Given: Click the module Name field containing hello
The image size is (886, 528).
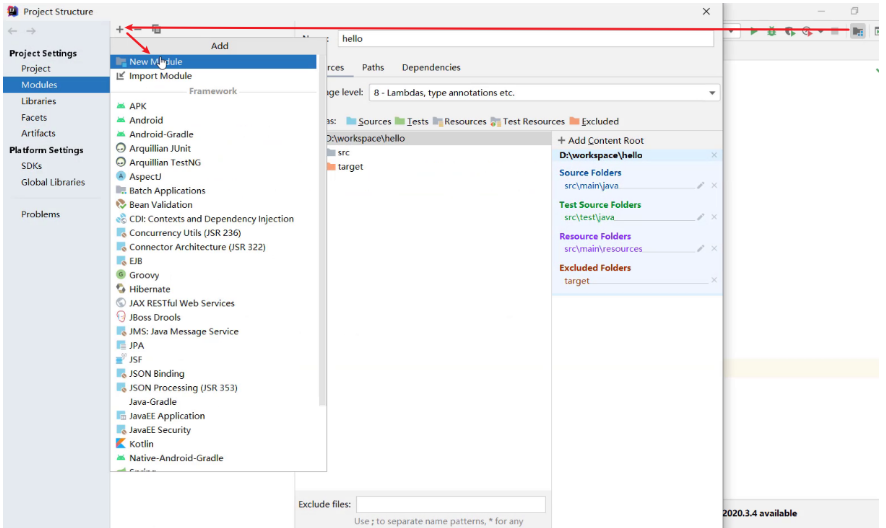Looking at the screenshot, I should pyautogui.click(x=525, y=38).
